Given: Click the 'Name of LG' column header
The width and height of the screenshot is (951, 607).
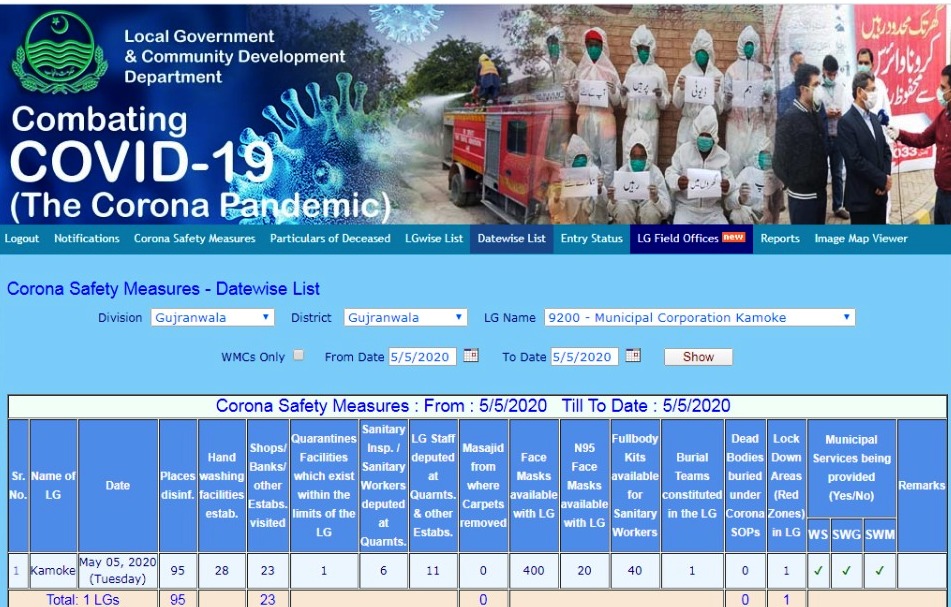Looking at the screenshot, I should pos(53,485).
